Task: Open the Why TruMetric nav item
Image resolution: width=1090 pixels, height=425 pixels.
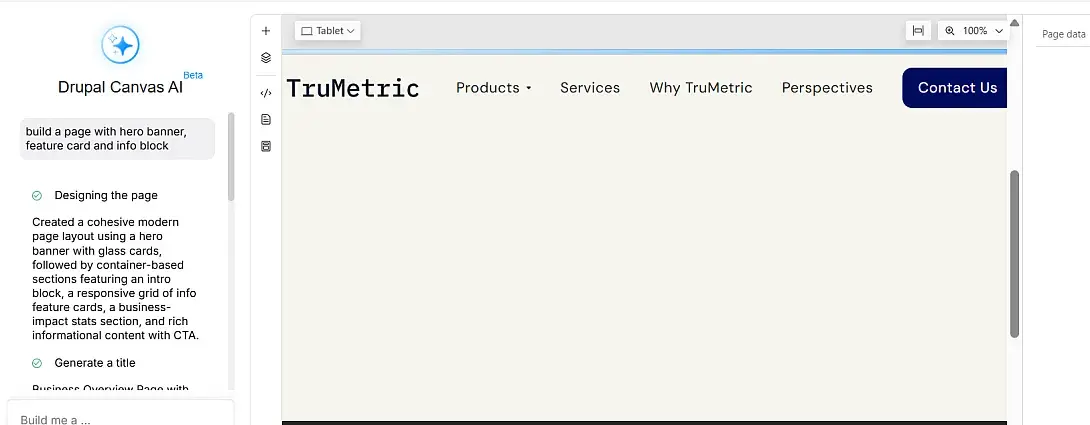Action: [x=701, y=88]
